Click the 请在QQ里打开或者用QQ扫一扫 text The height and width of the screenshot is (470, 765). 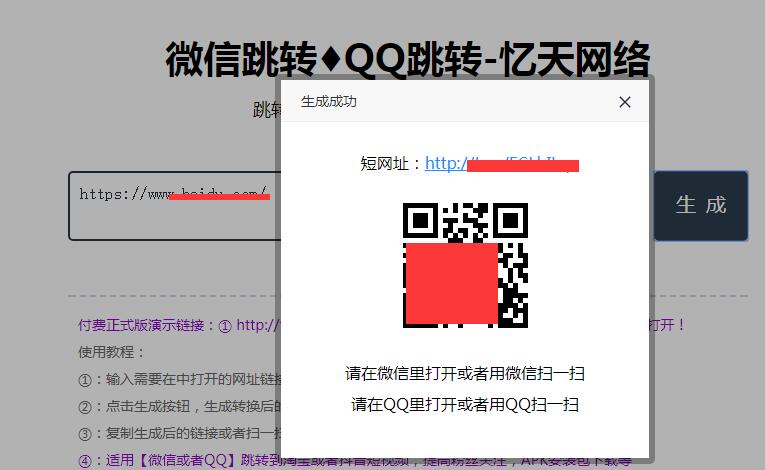(465, 405)
